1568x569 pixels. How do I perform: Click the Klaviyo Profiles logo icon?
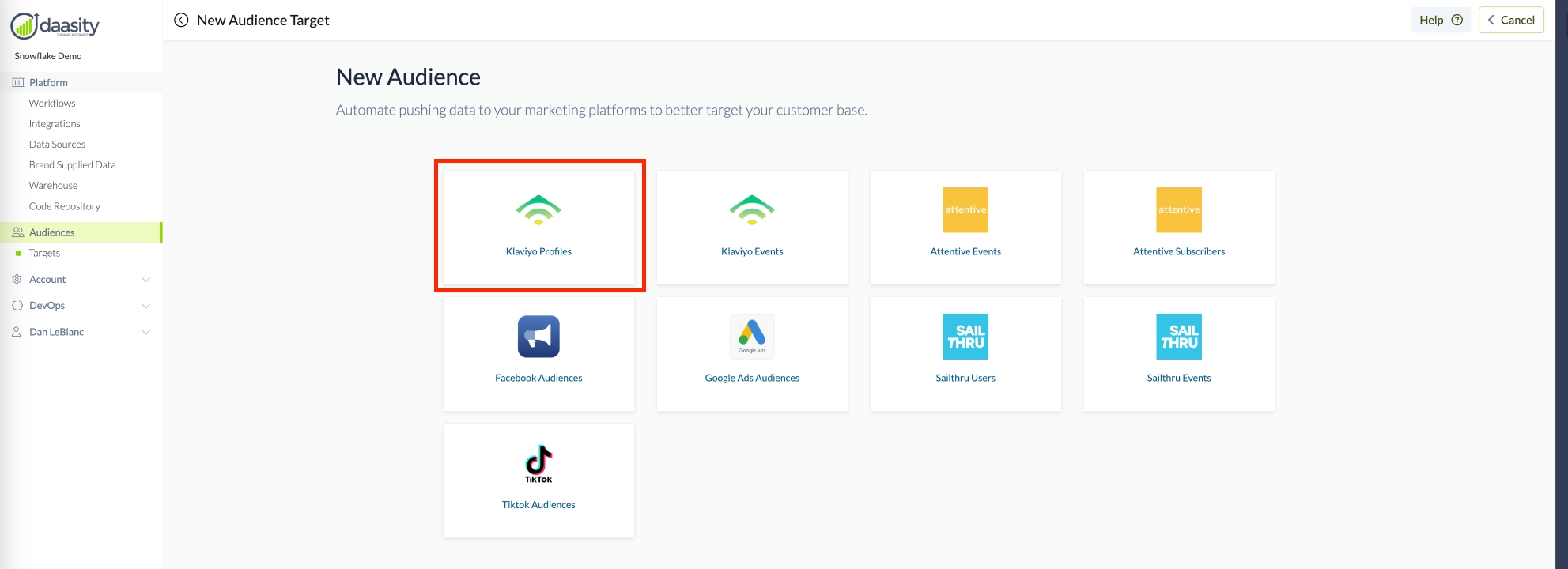pos(538,210)
